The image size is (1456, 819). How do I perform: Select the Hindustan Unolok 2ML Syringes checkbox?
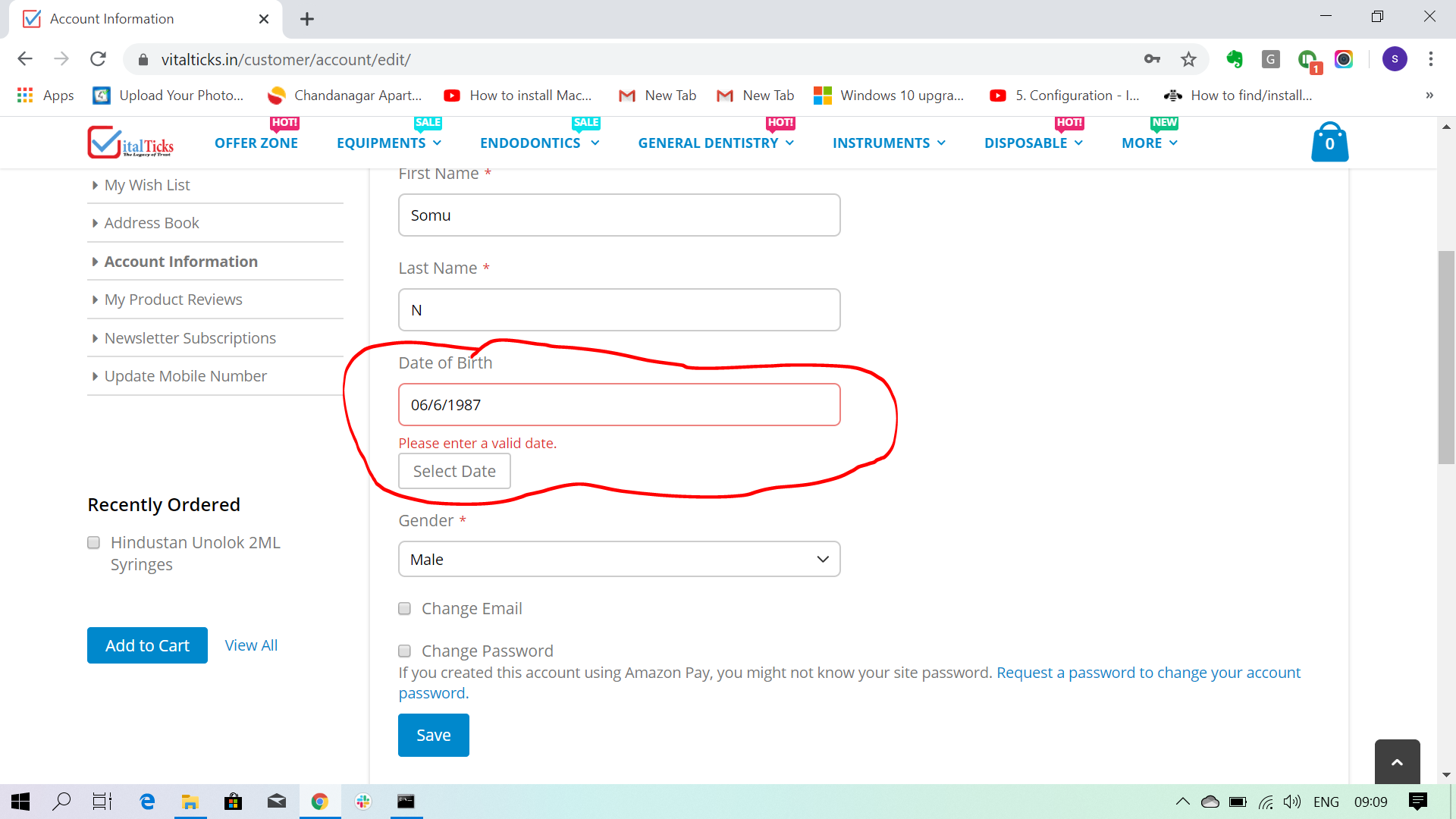93,542
